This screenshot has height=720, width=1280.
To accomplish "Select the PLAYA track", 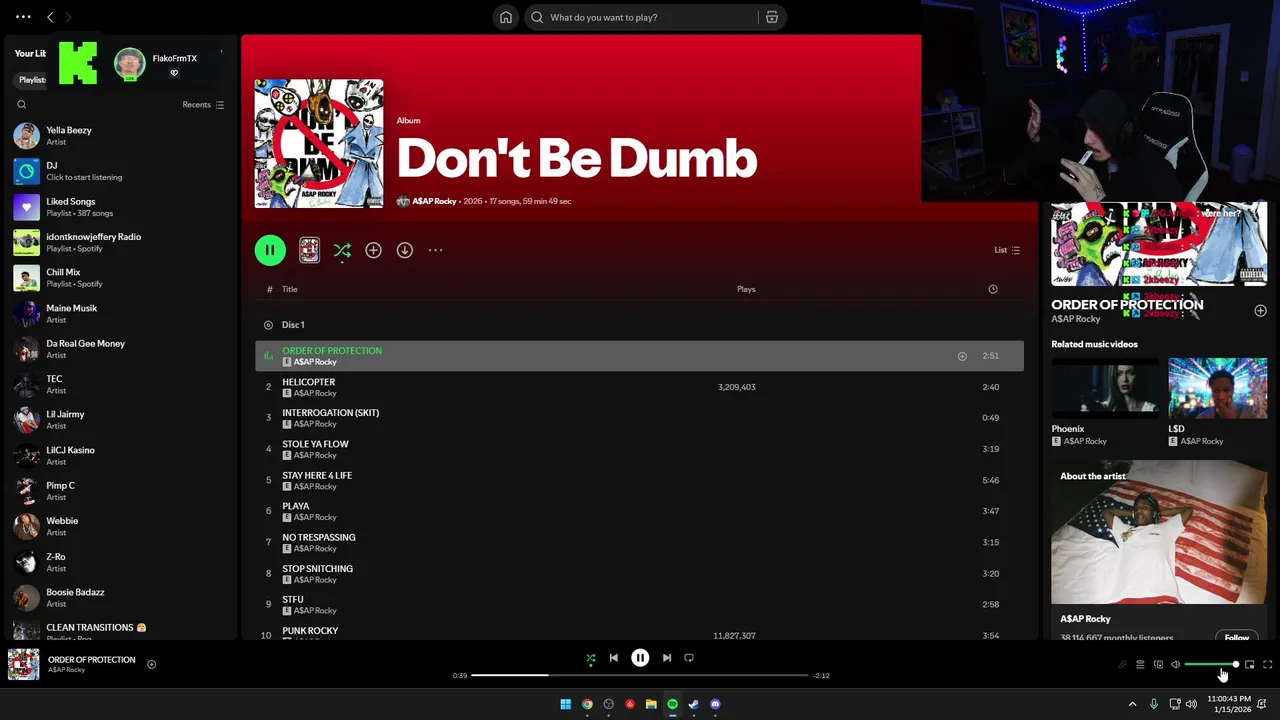I will pyautogui.click(x=639, y=511).
